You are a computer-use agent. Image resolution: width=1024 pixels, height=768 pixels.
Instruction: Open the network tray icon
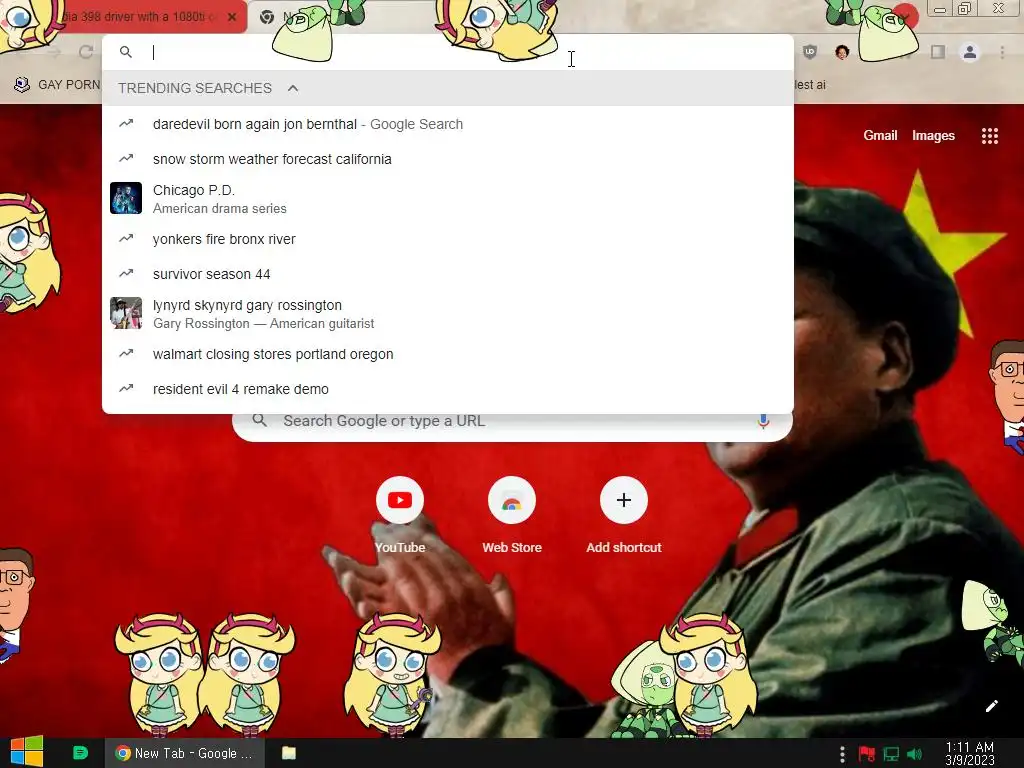(891, 754)
